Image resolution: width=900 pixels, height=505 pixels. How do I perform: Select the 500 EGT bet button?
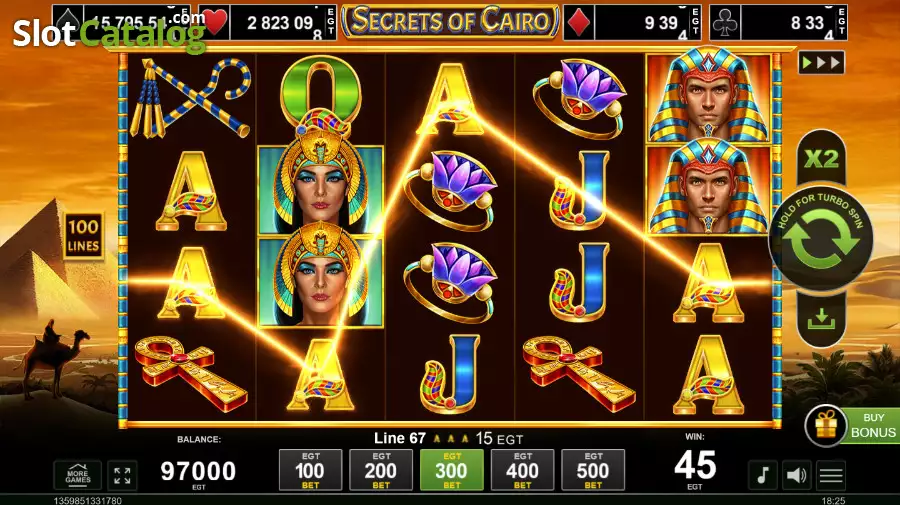[593, 470]
